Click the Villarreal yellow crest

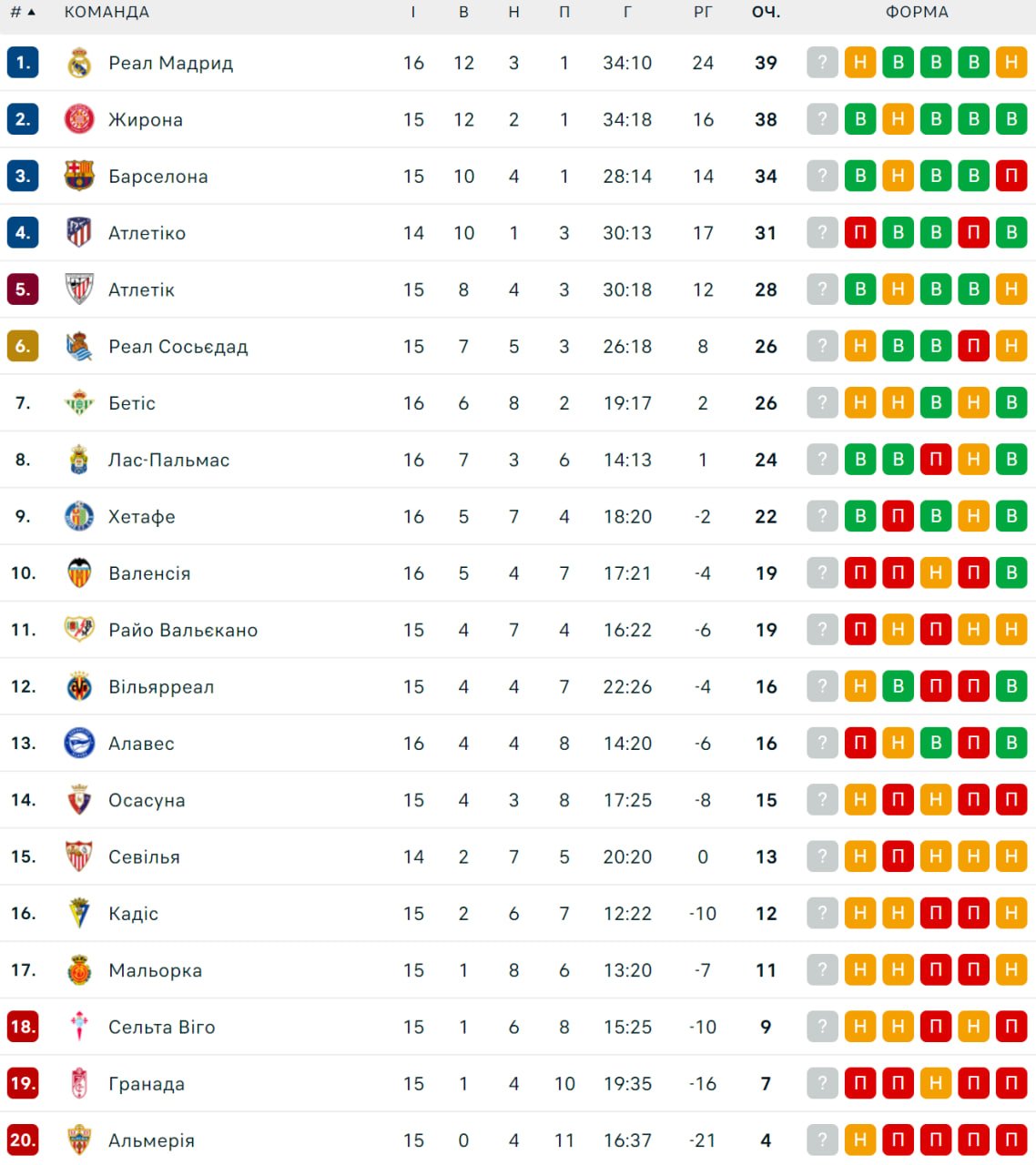[x=79, y=686]
